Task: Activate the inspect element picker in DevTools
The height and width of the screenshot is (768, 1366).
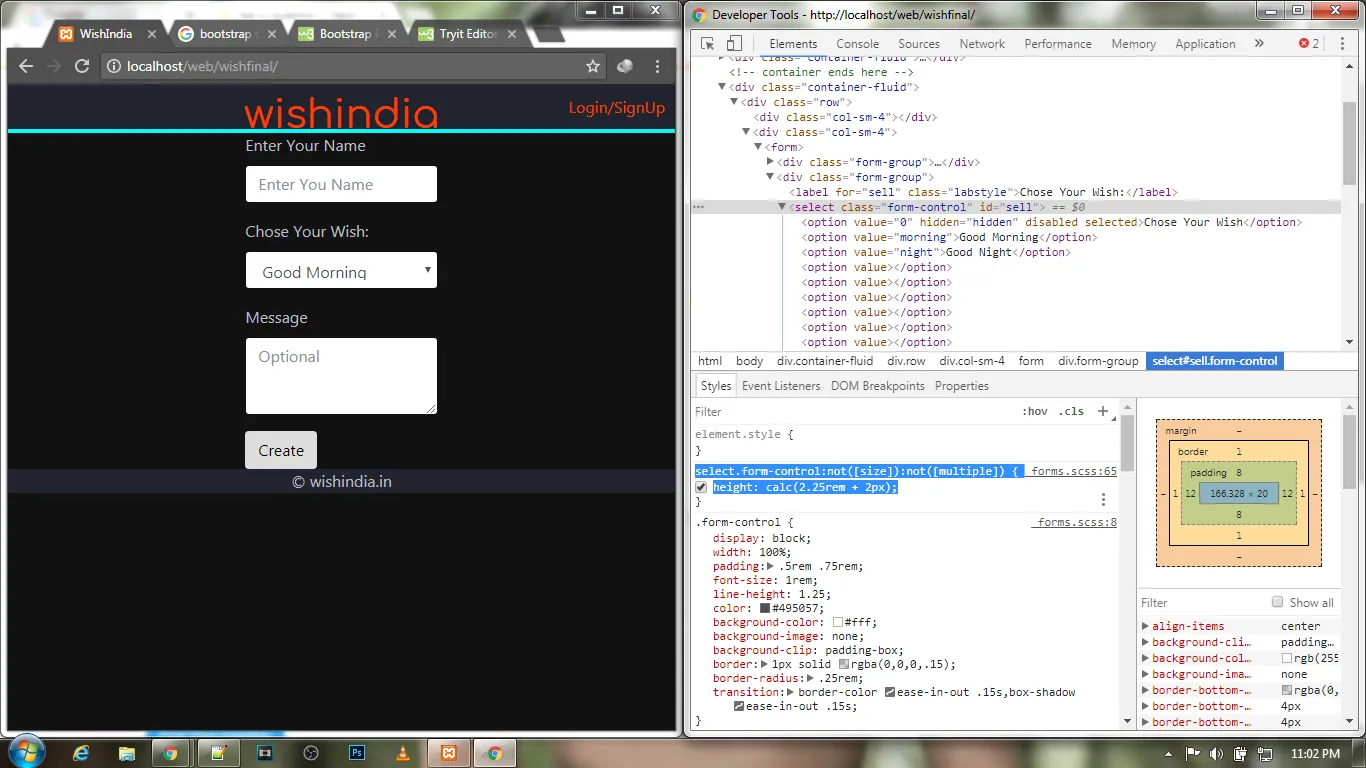Action: pos(708,43)
